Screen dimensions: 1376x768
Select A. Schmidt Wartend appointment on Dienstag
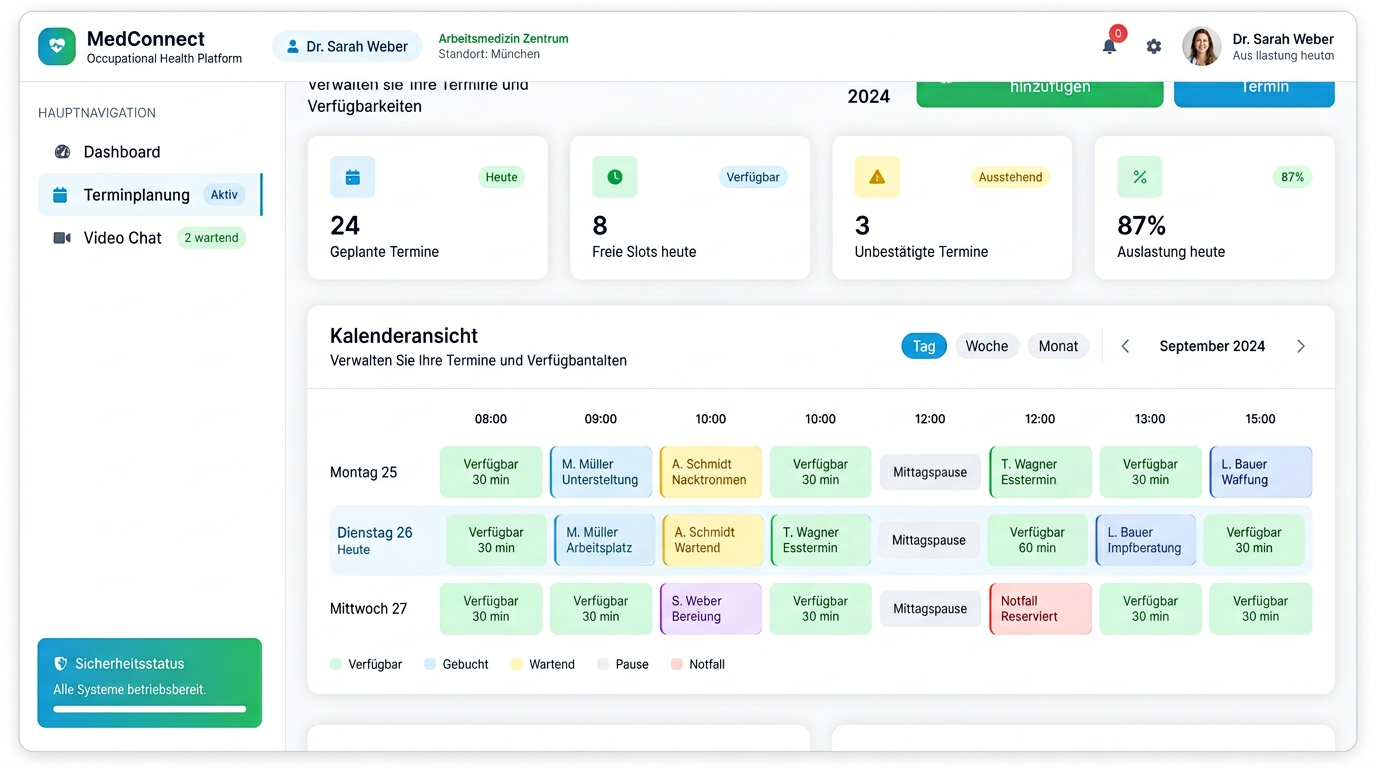[x=712, y=540]
